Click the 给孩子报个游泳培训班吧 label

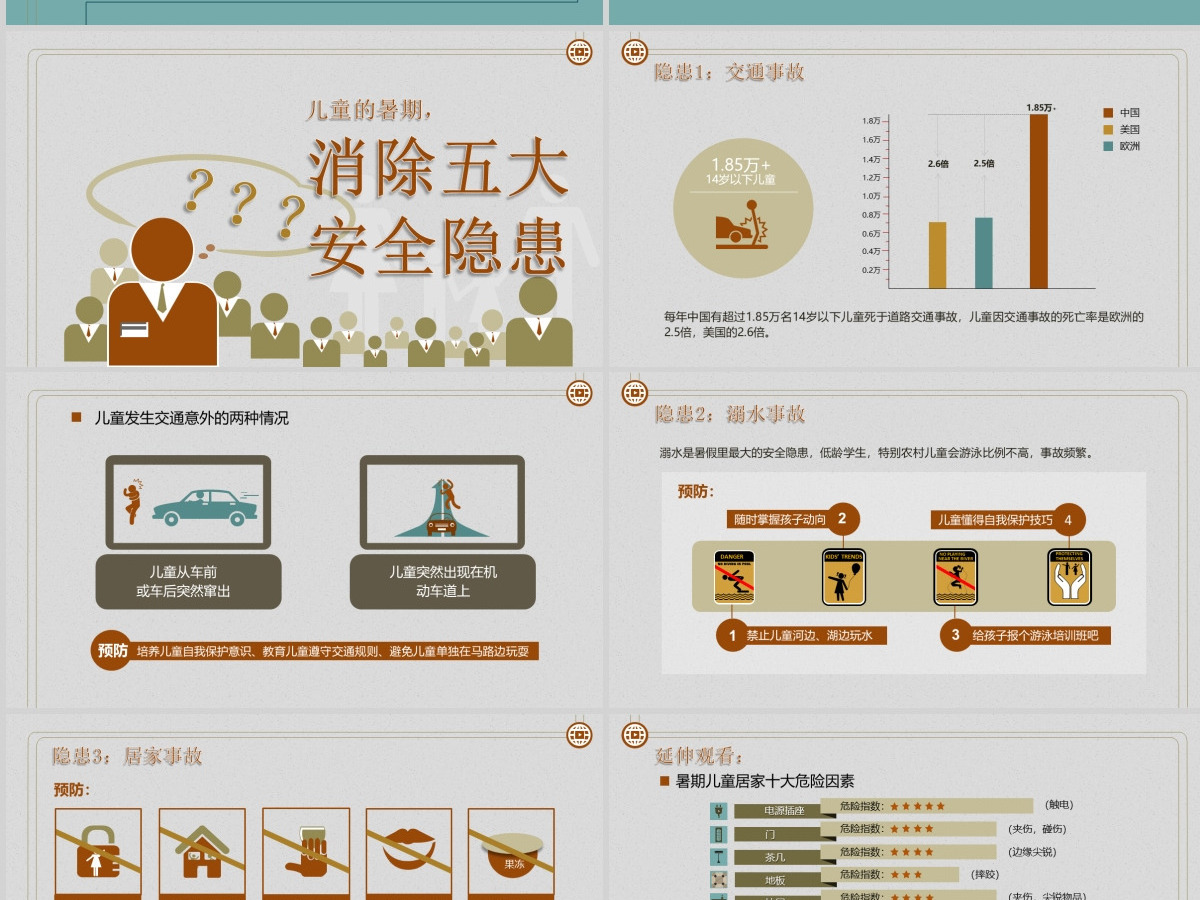pyautogui.click(x=1040, y=636)
